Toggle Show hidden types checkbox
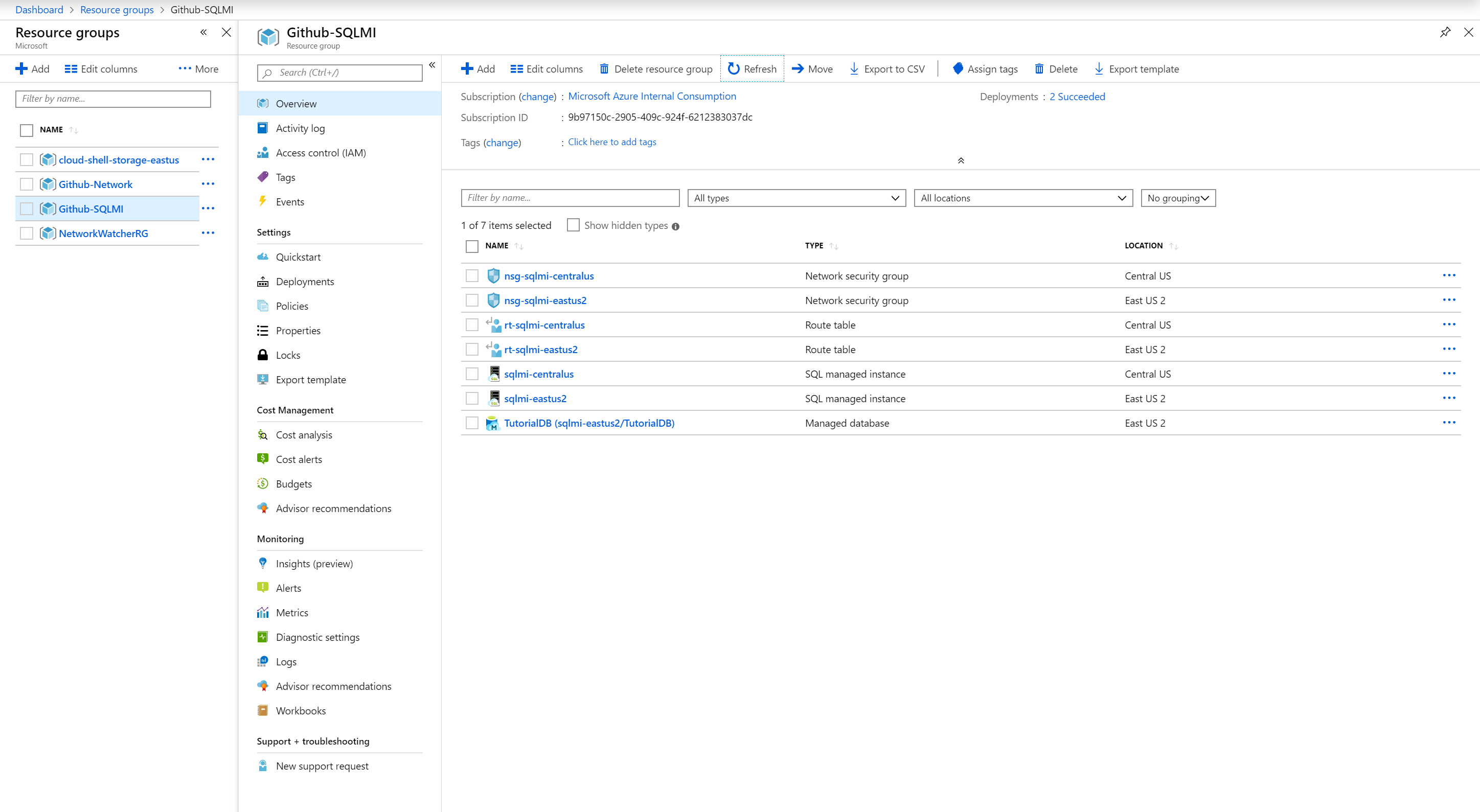The width and height of the screenshot is (1480, 812). (573, 224)
